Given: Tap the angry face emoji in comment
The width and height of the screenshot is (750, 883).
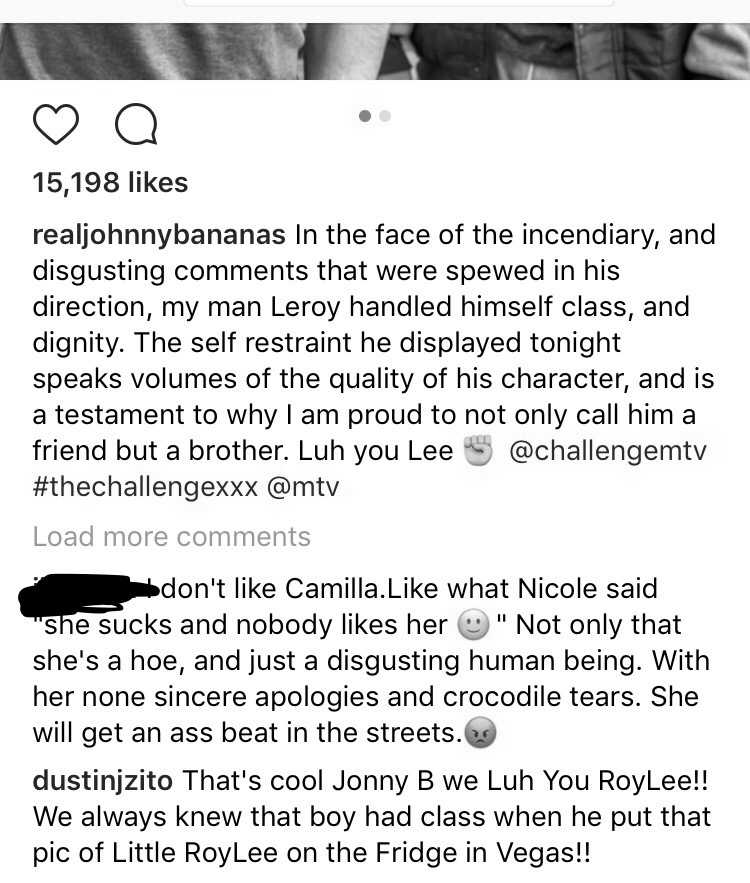Looking at the screenshot, I should 480,733.
